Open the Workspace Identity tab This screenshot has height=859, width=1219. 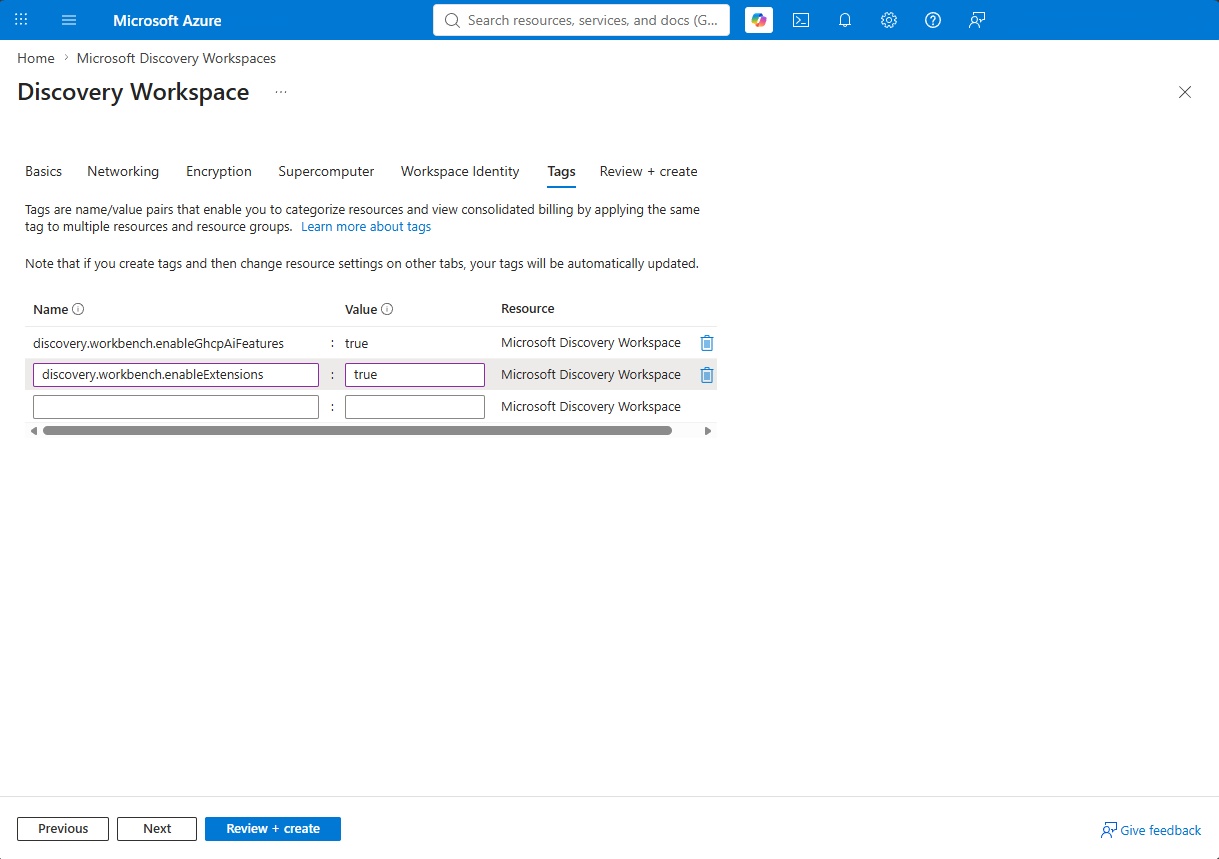[x=460, y=171]
